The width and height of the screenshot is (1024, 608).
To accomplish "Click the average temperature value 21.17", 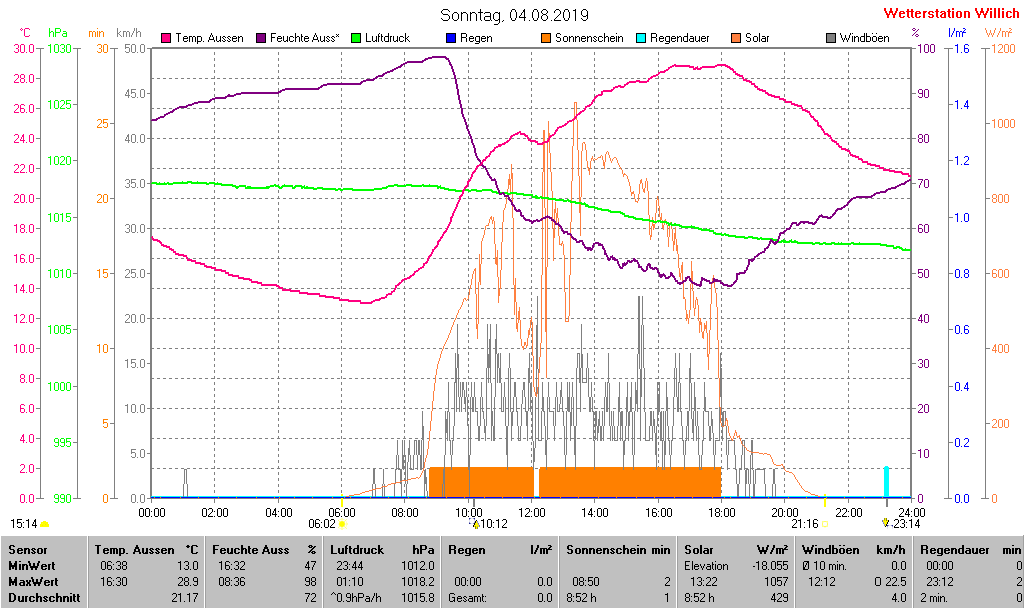I will pyautogui.click(x=184, y=597).
